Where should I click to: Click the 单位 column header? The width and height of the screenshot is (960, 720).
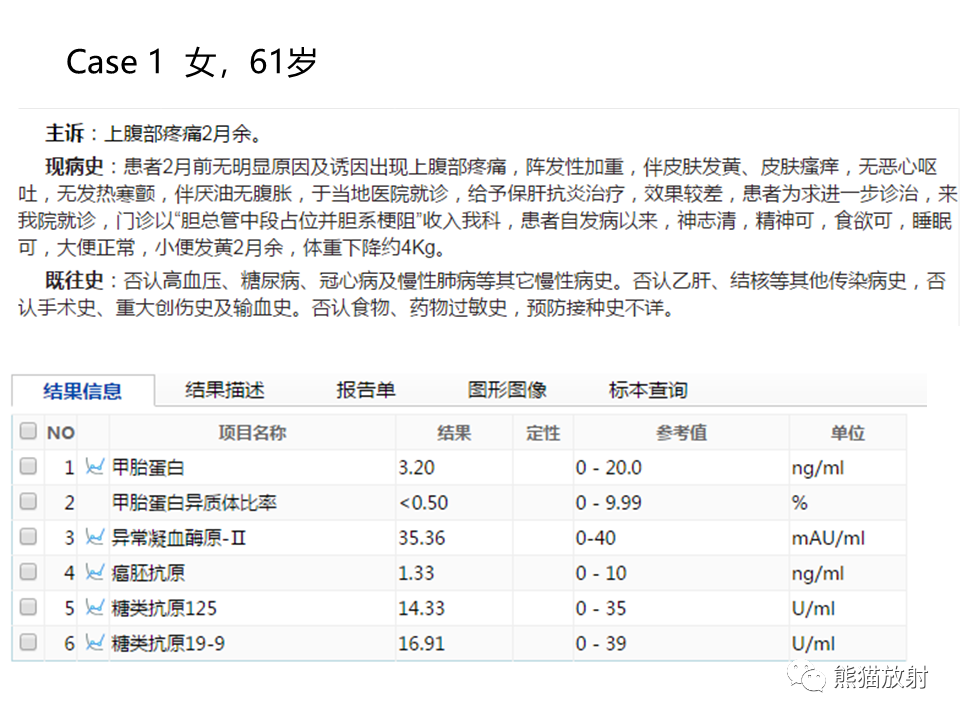pyautogui.click(x=847, y=433)
